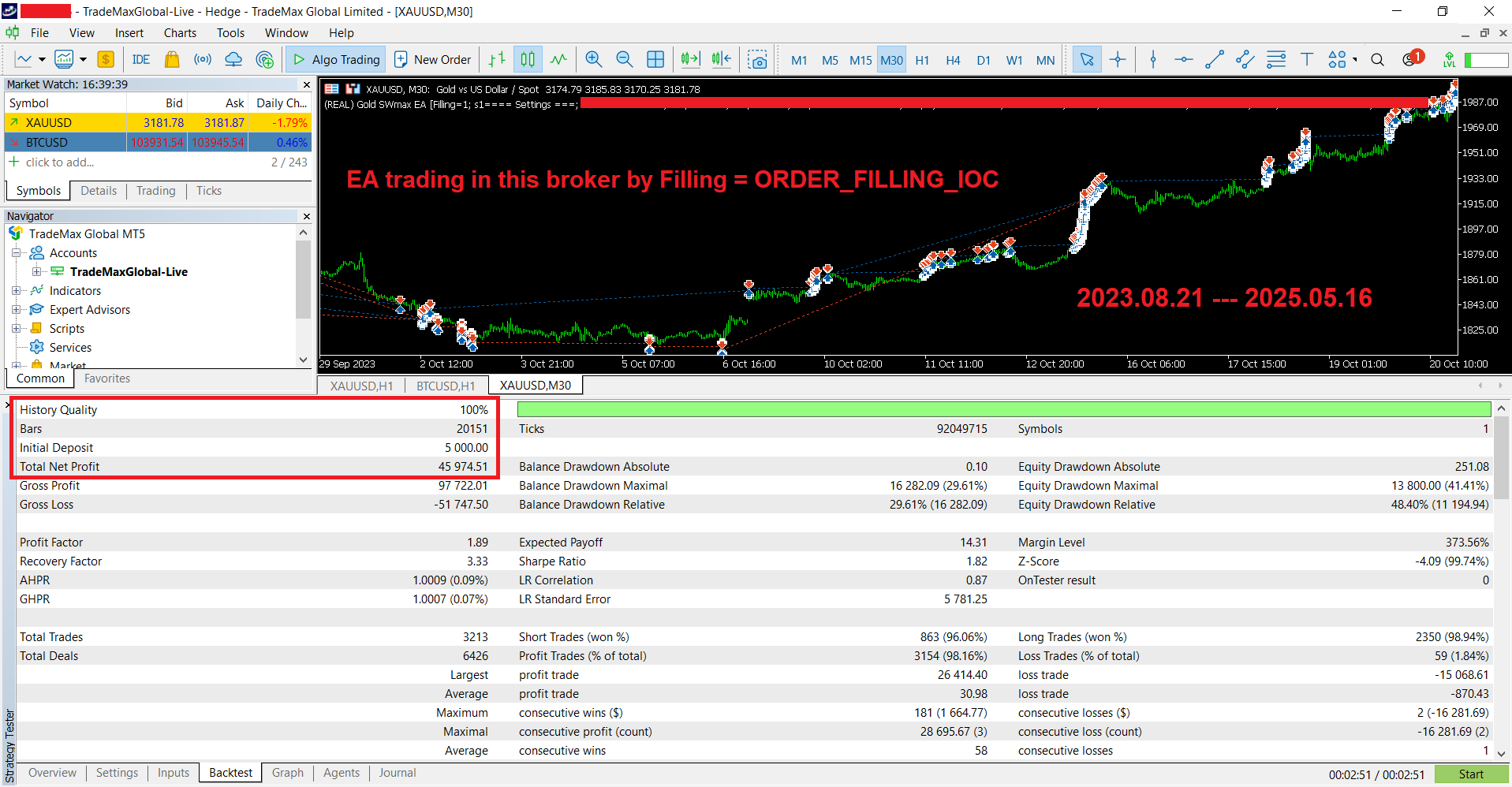Toggle chart shift icon

point(721,59)
